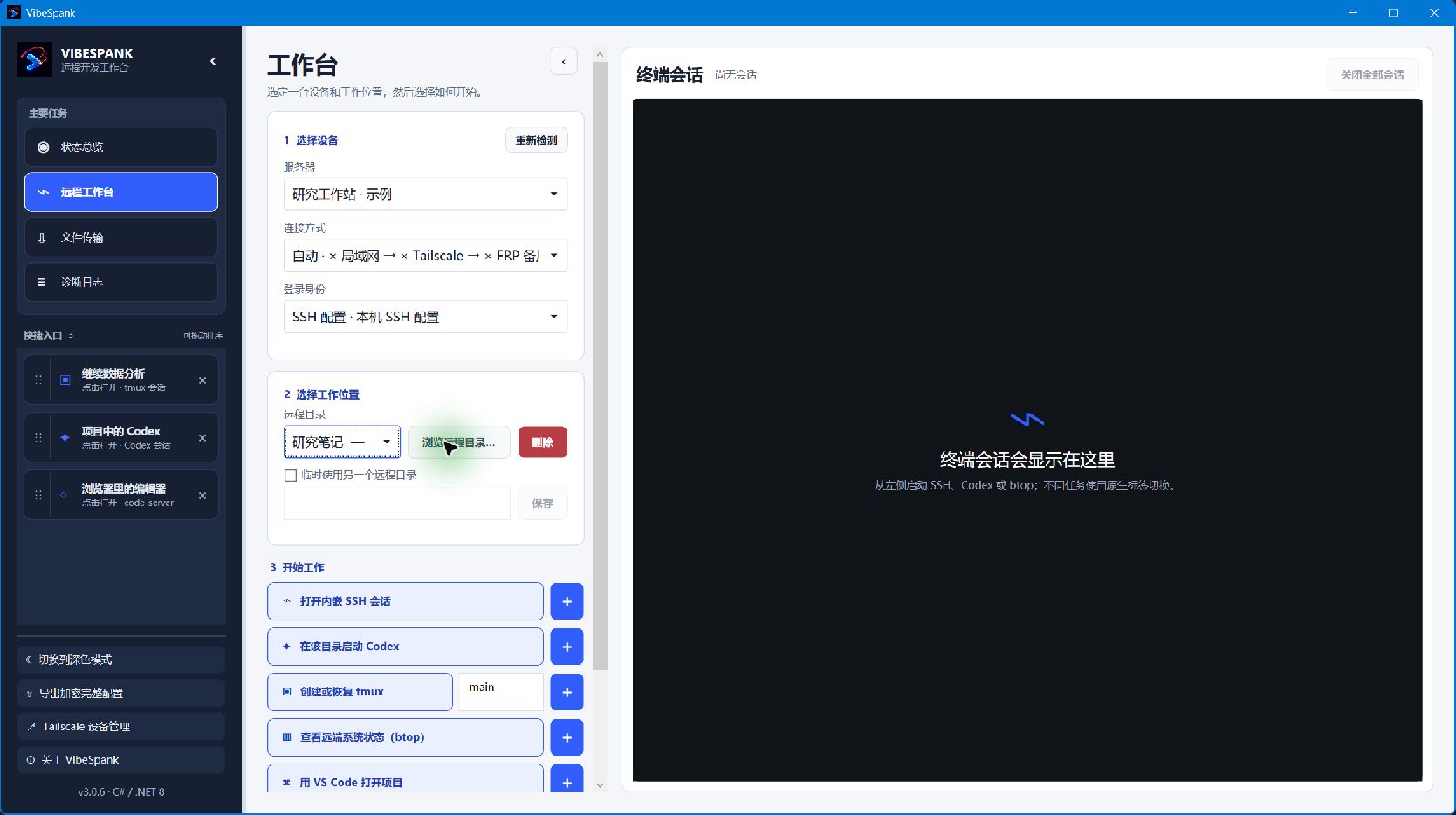Image resolution: width=1456 pixels, height=815 pixels.
Task: Click the VibeSpank logo icon in the sidebar
Action: [34, 60]
